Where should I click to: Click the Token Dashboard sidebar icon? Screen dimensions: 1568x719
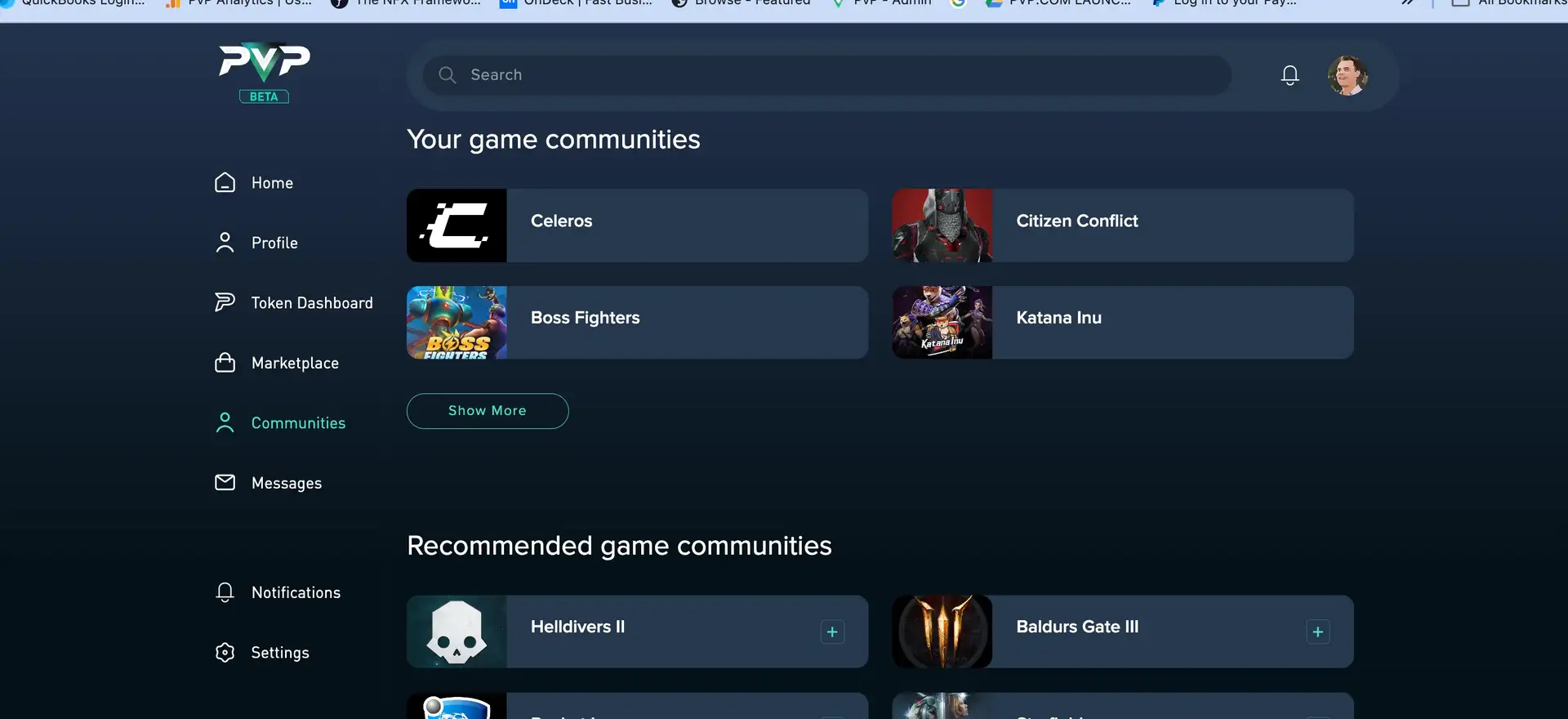(x=225, y=302)
